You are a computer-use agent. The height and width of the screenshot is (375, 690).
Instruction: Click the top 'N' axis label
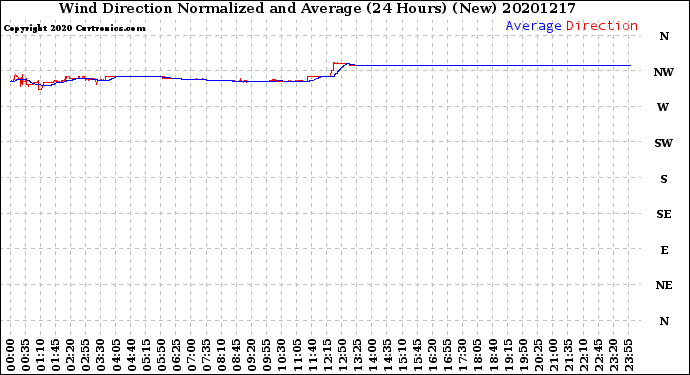point(664,37)
